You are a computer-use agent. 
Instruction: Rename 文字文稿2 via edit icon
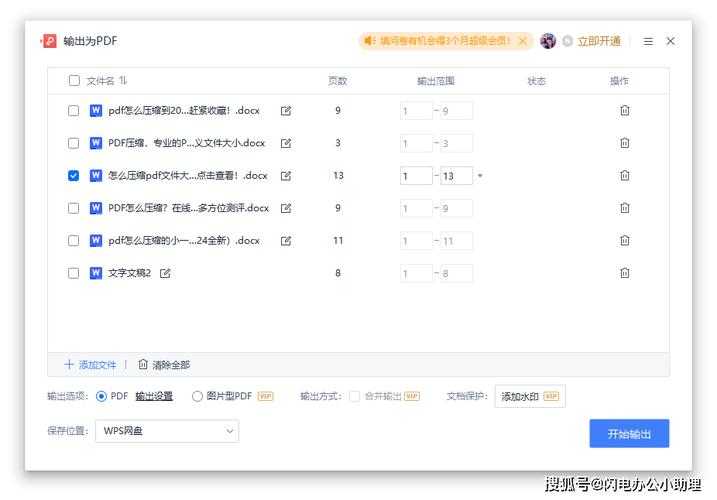pyautogui.click(x=165, y=273)
